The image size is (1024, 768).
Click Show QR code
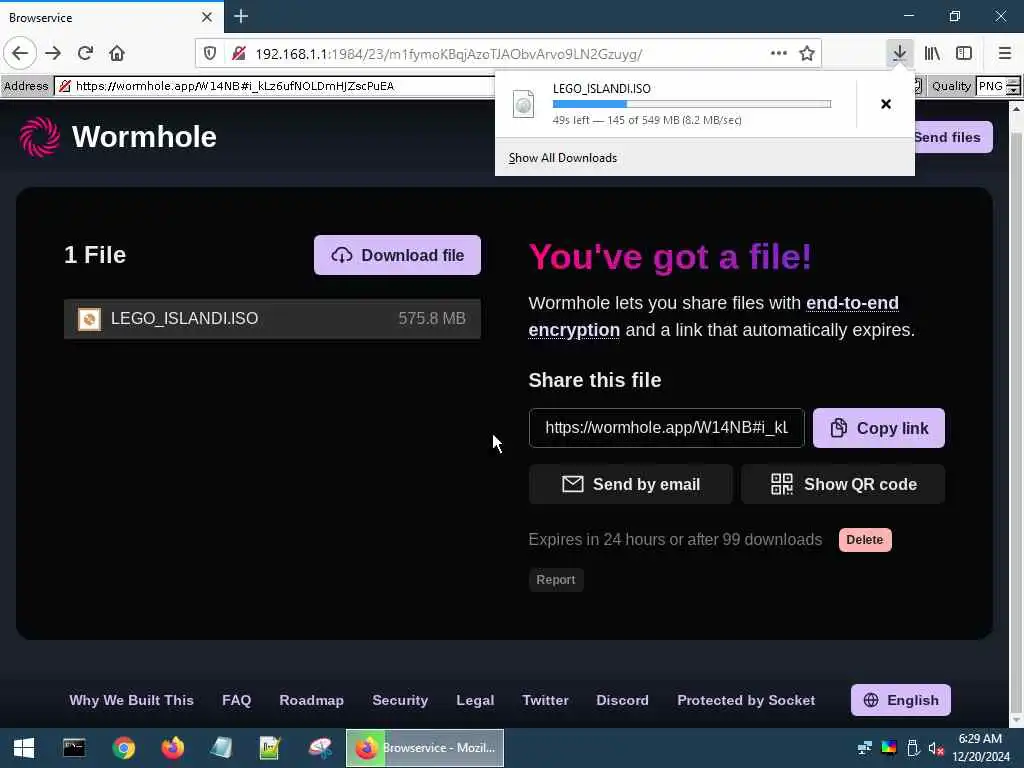pos(842,484)
